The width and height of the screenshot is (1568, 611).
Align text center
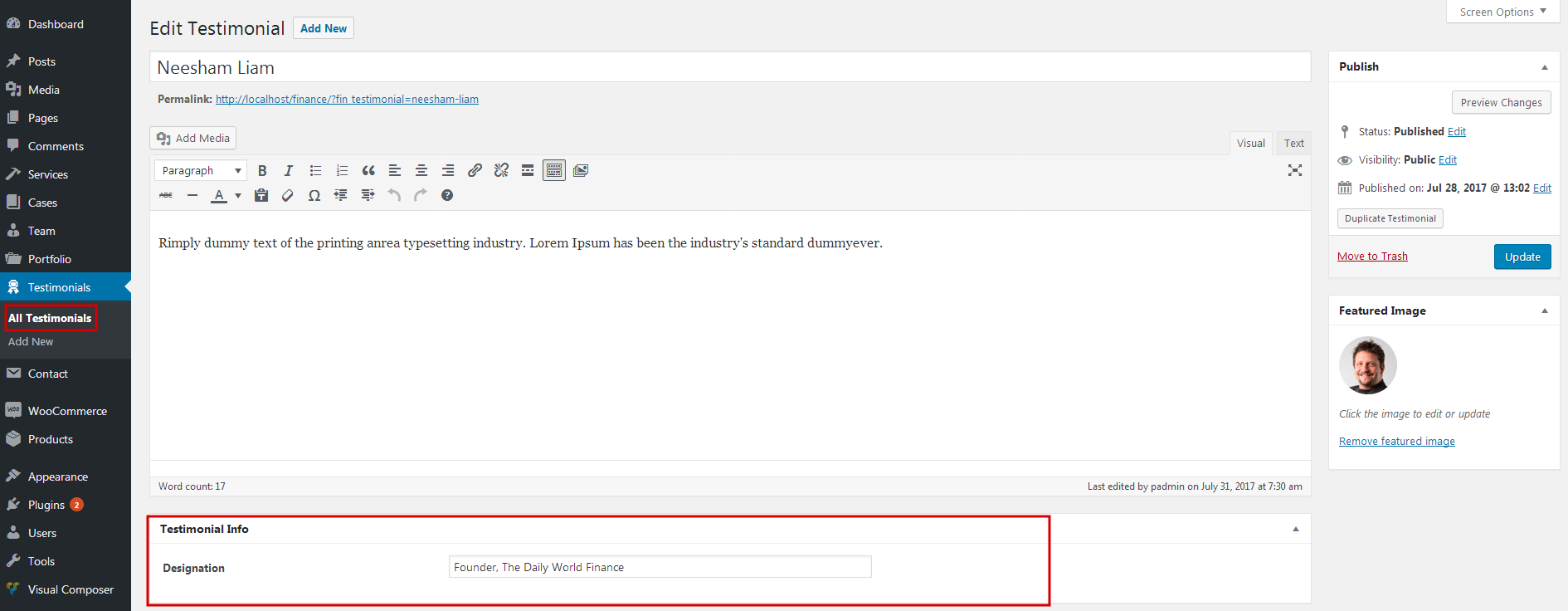(x=421, y=170)
